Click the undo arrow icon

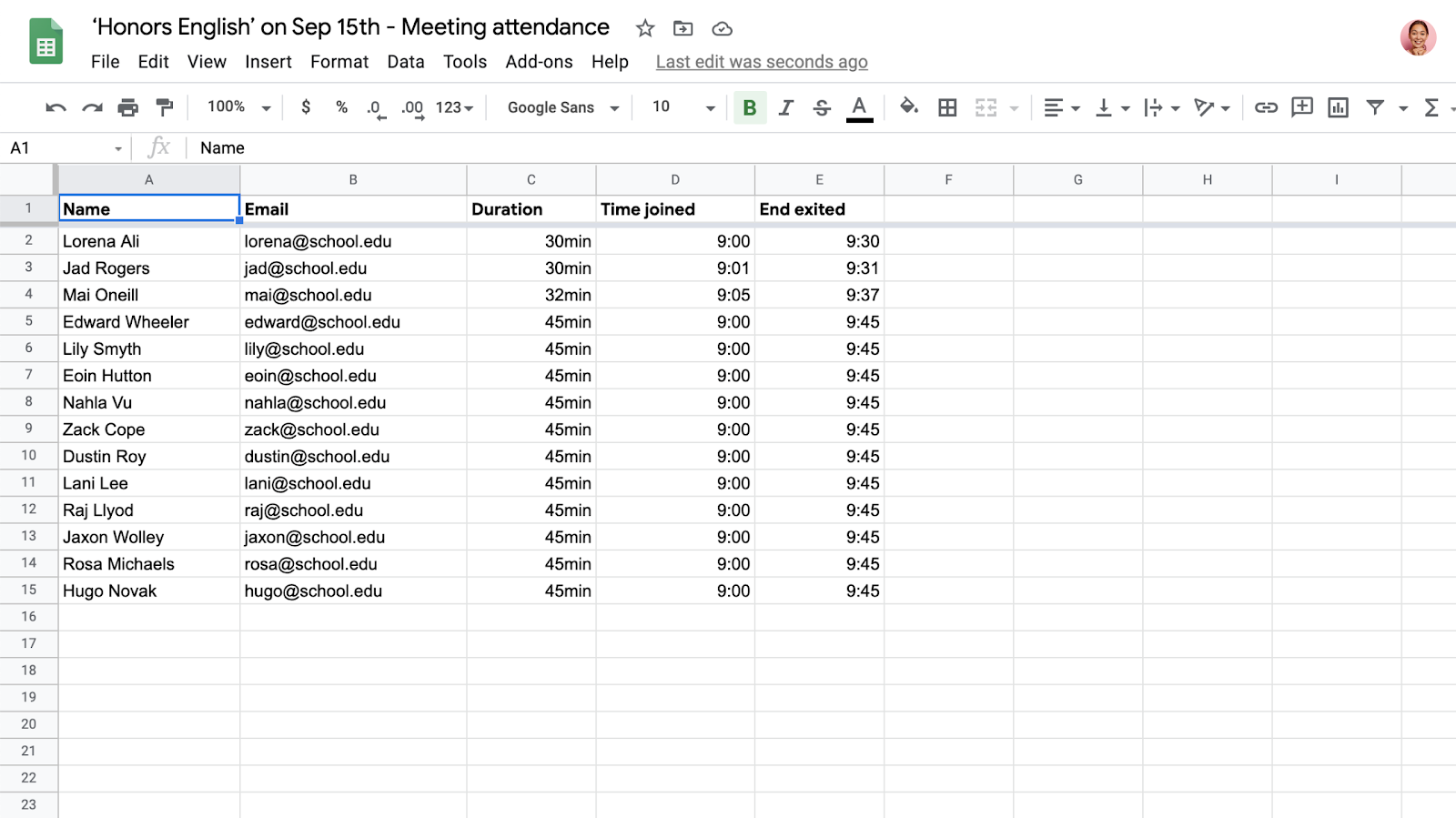(x=56, y=107)
